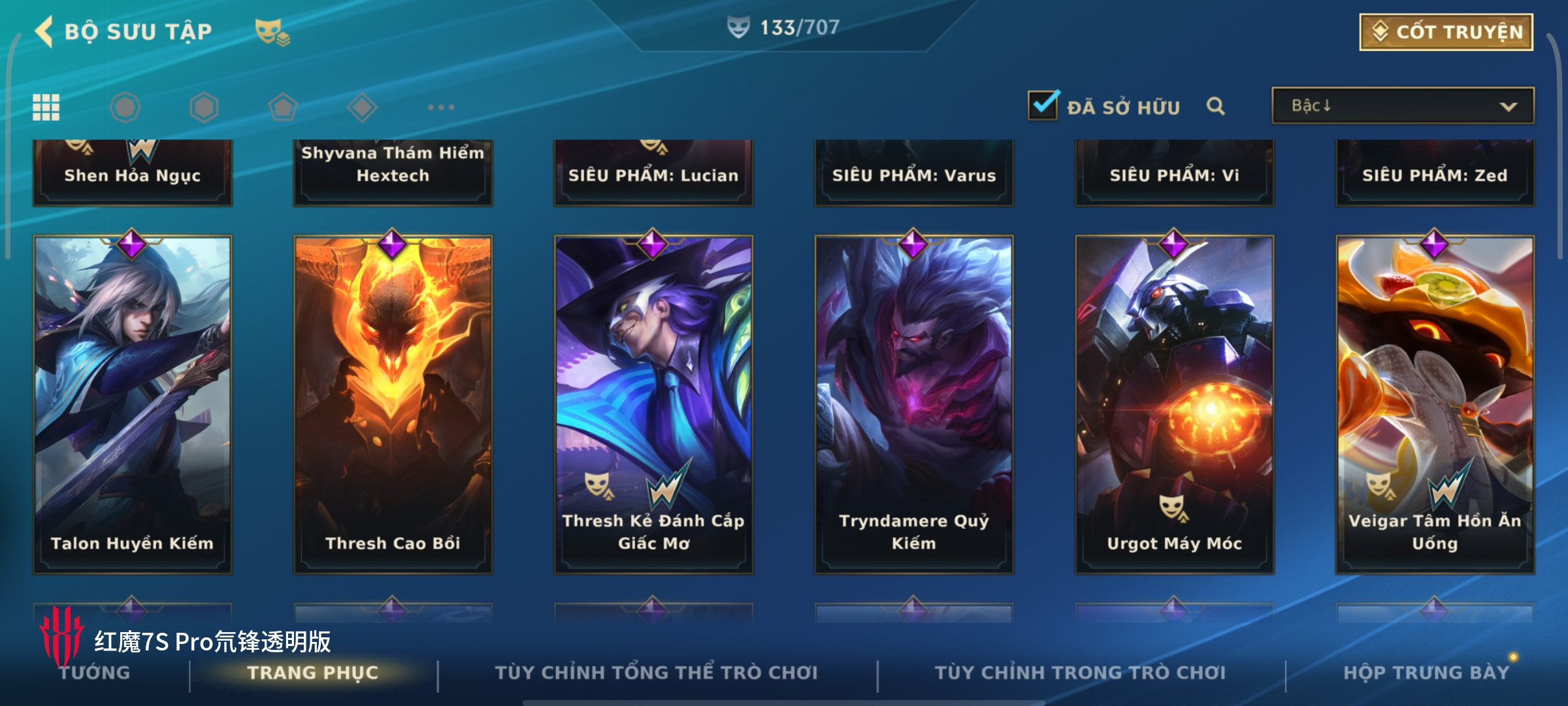Go back using the Bộ Sưu Tập arrow
Image resolution: width=1568 pixels, height=706 pixels.
(44, 31)
